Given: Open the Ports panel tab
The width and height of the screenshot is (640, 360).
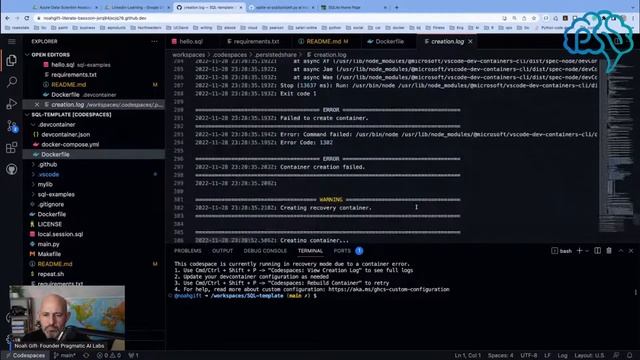Looking at the screenshot, I should pyautogui.click(x=342, y=251).
